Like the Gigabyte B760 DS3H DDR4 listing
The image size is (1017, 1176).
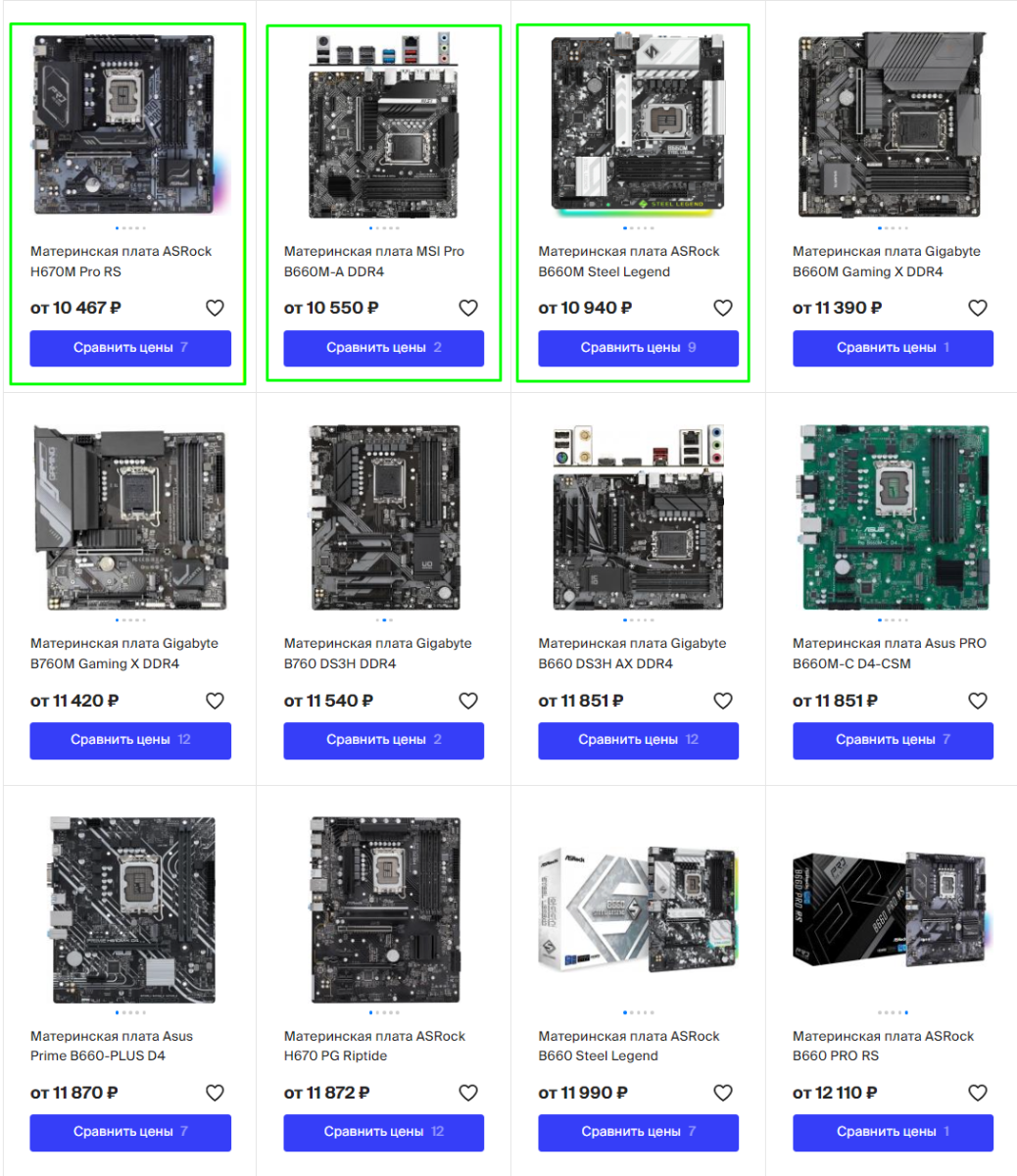[468, 701]
